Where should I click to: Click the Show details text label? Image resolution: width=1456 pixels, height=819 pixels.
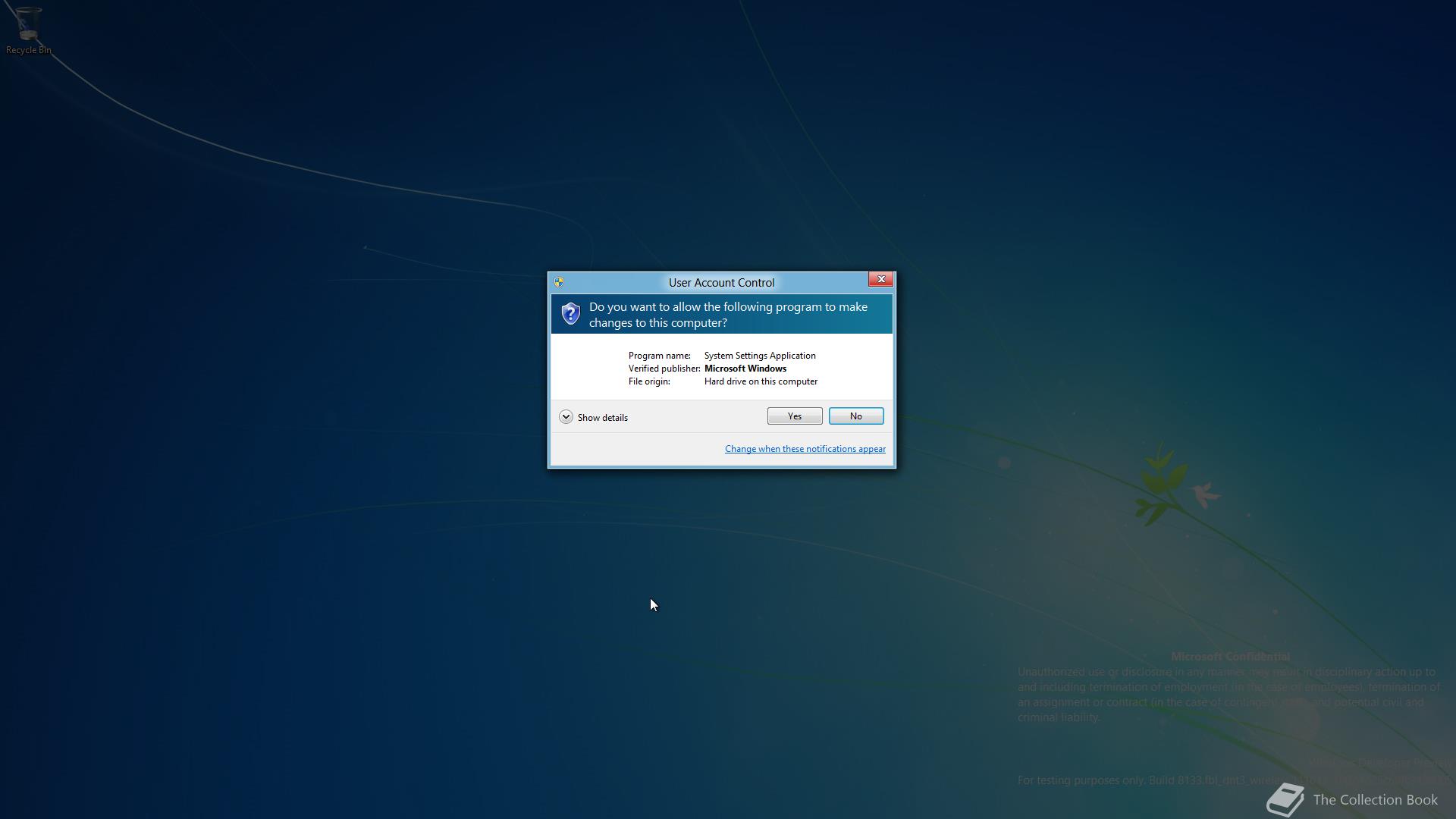coord(602,418)
